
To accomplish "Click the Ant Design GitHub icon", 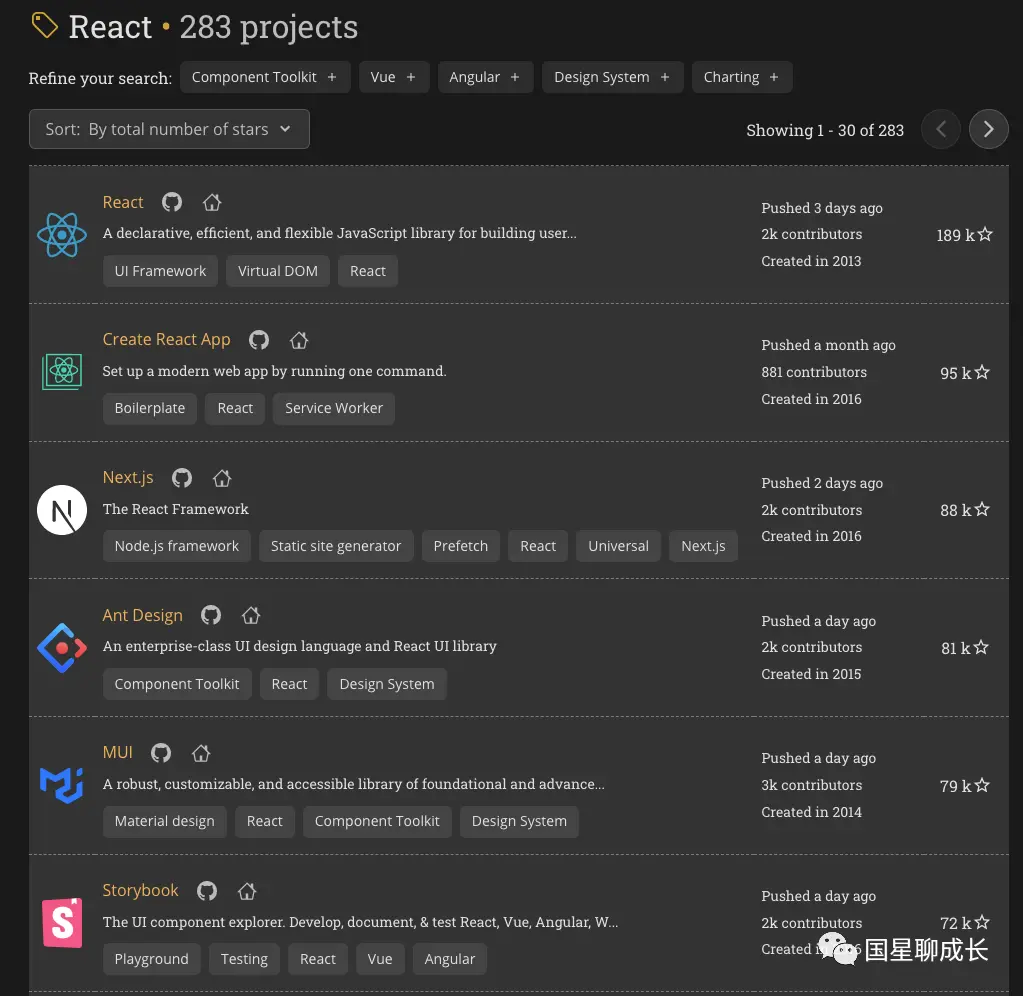I will [x=211, y=615].
